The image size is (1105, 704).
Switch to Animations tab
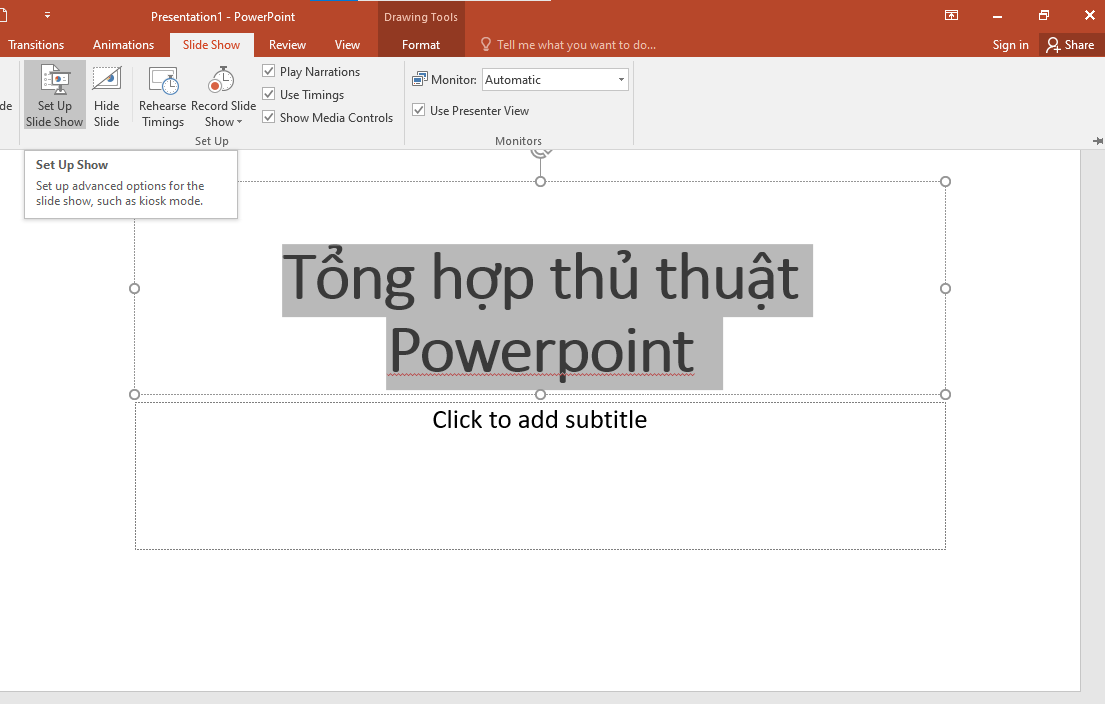coord(123,44)
